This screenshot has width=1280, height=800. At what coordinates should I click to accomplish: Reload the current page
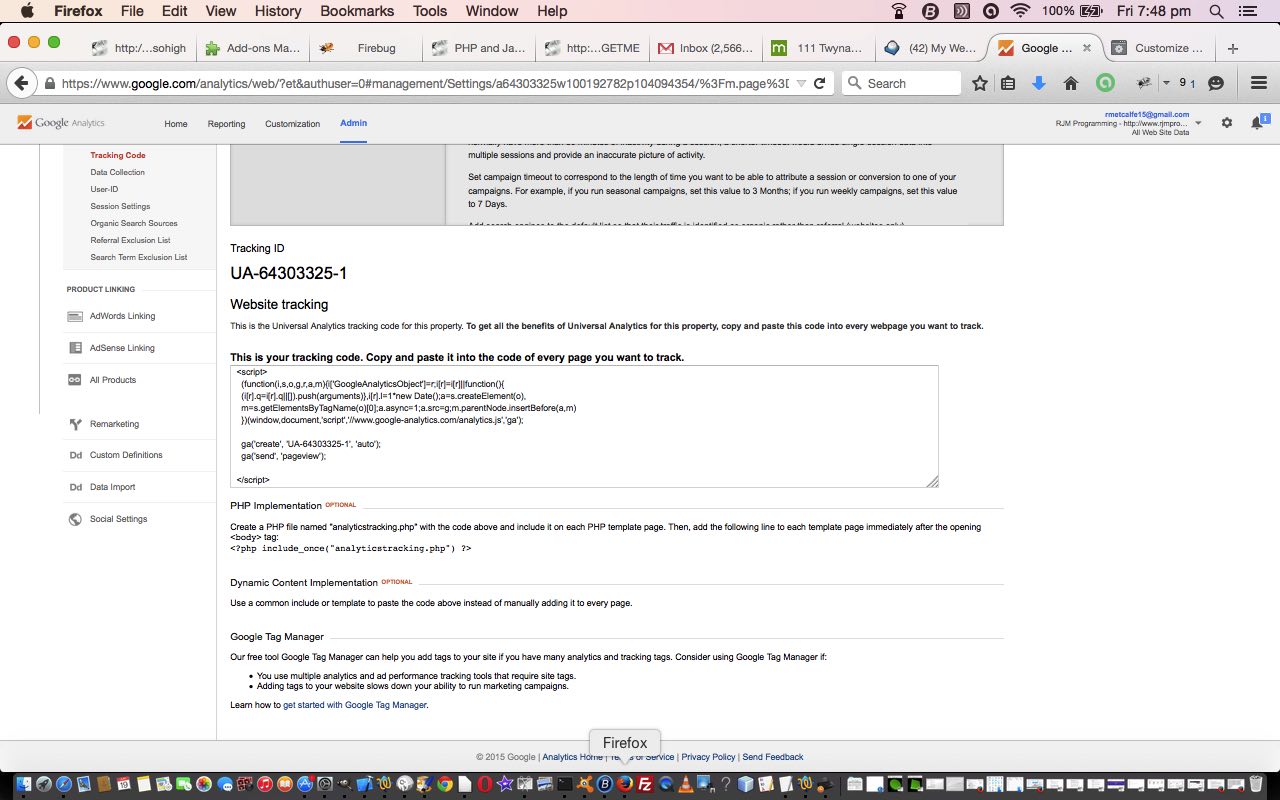tap(820, 84)
